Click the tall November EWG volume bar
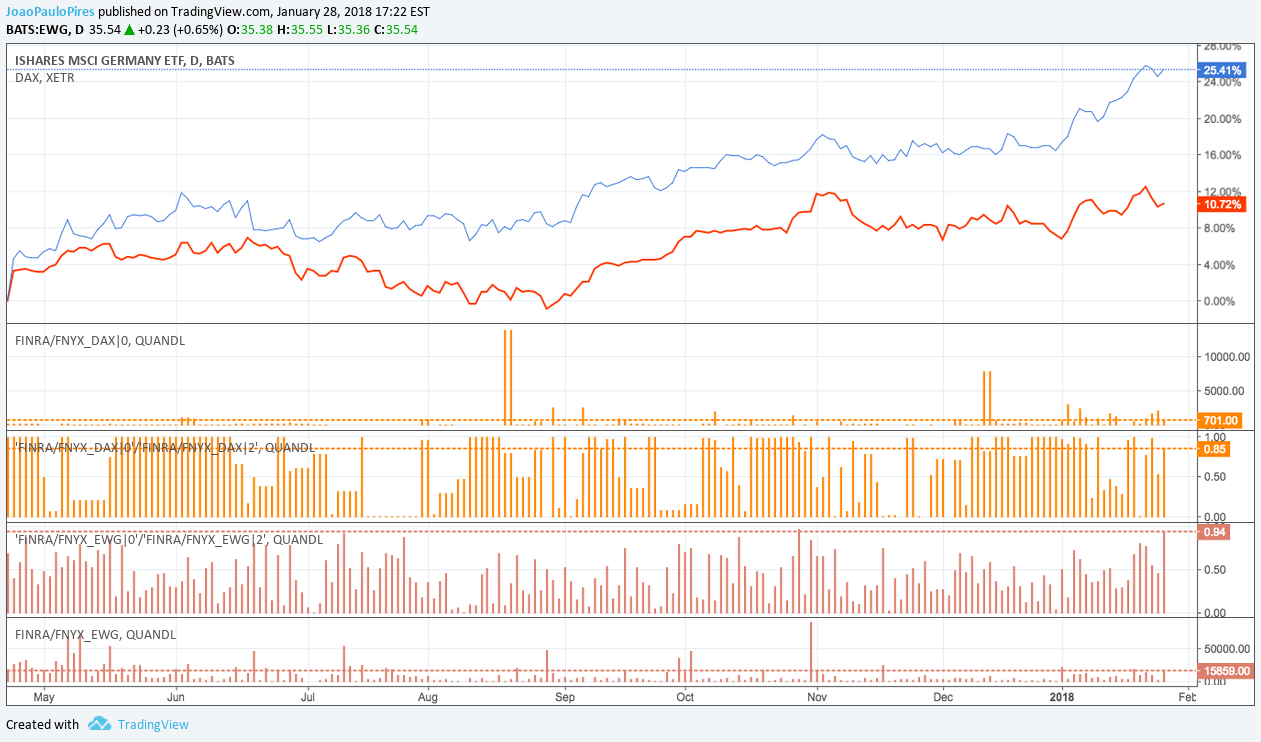The image size is (1261, 742). click(811, 652)
